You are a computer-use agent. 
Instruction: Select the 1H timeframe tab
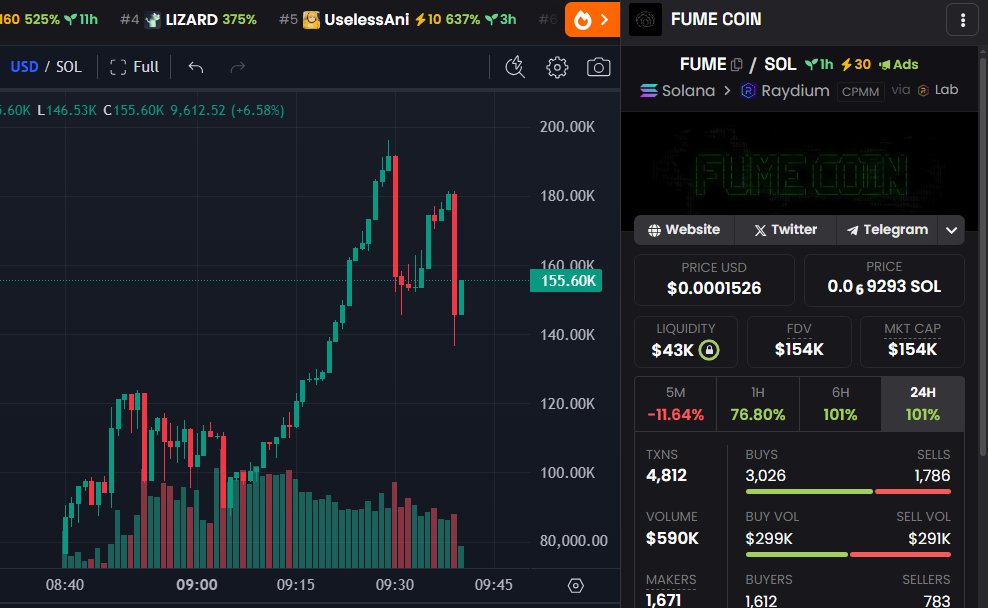(x=758, y=404)
